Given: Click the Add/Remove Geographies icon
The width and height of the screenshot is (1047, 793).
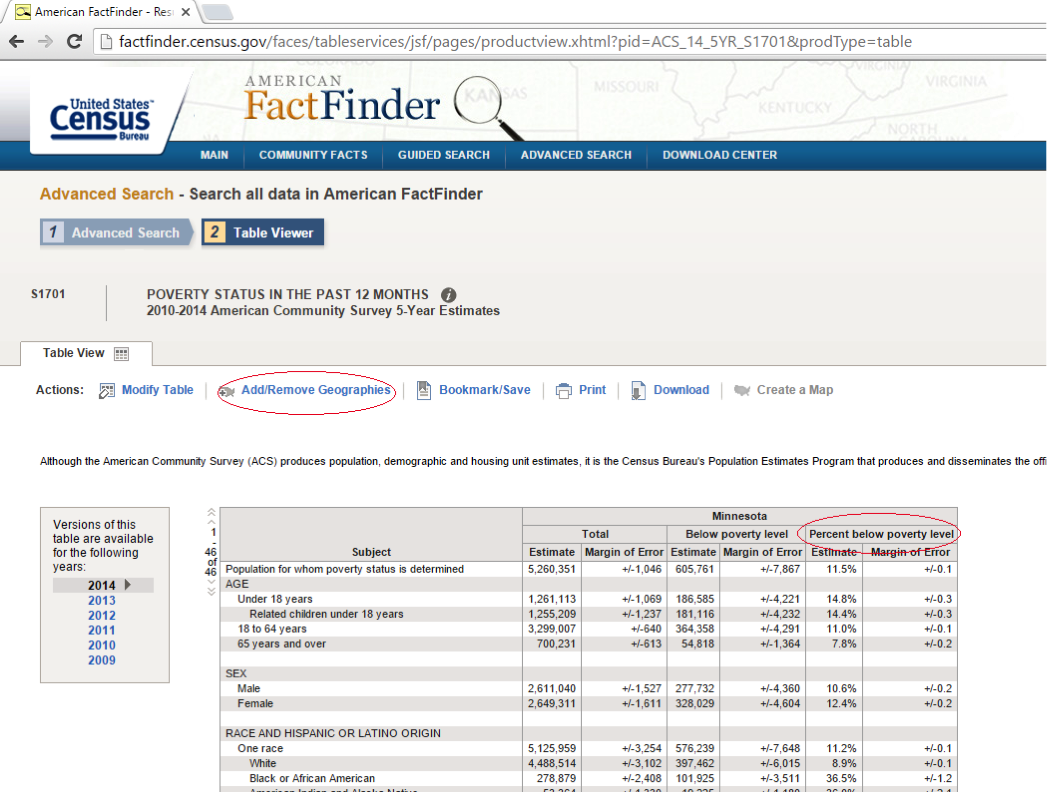Looking at the screenshot, I should pyautogui.click(x=227, y=391).
